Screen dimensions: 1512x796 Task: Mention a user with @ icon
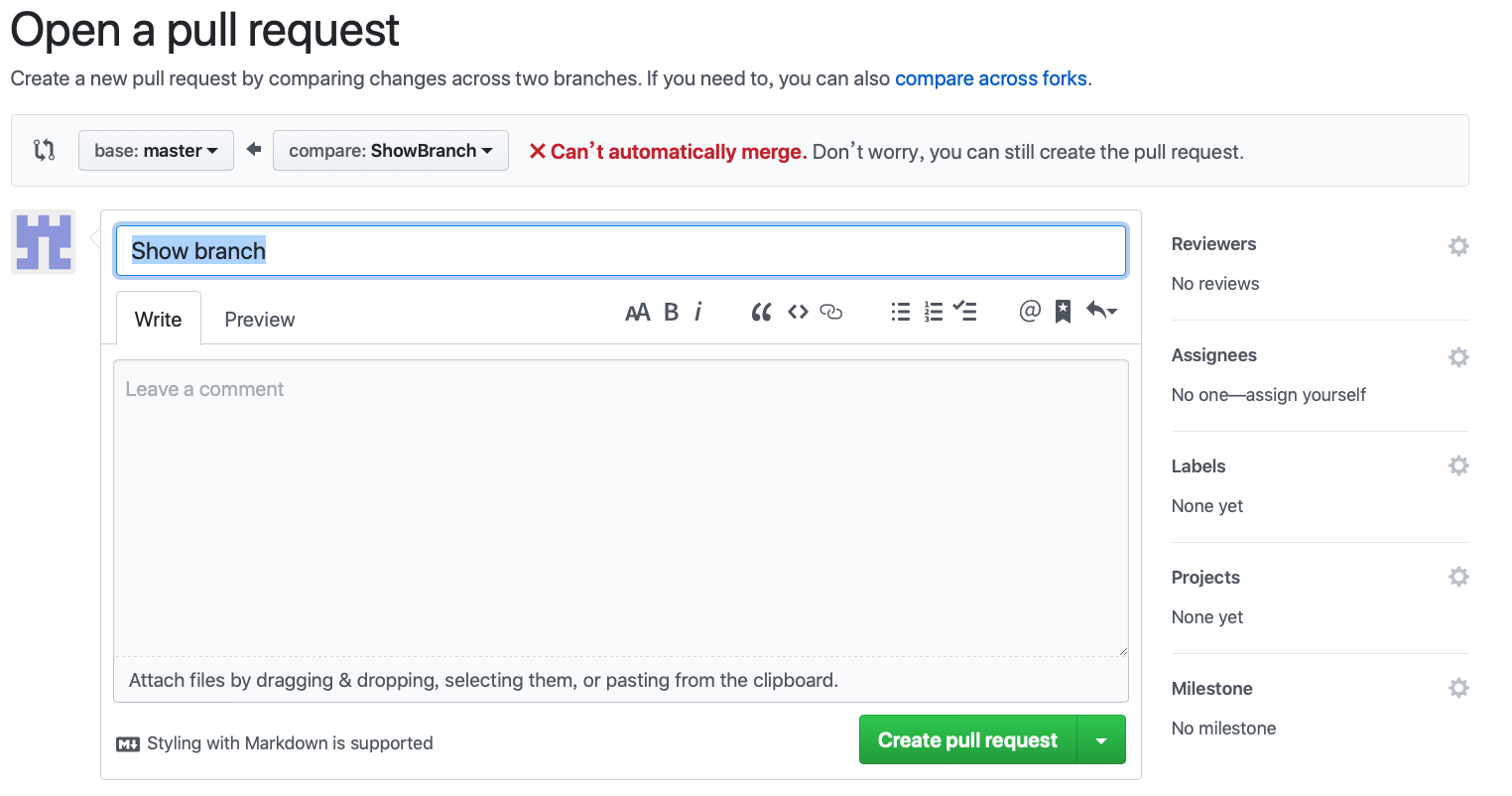click(1030, 312)
